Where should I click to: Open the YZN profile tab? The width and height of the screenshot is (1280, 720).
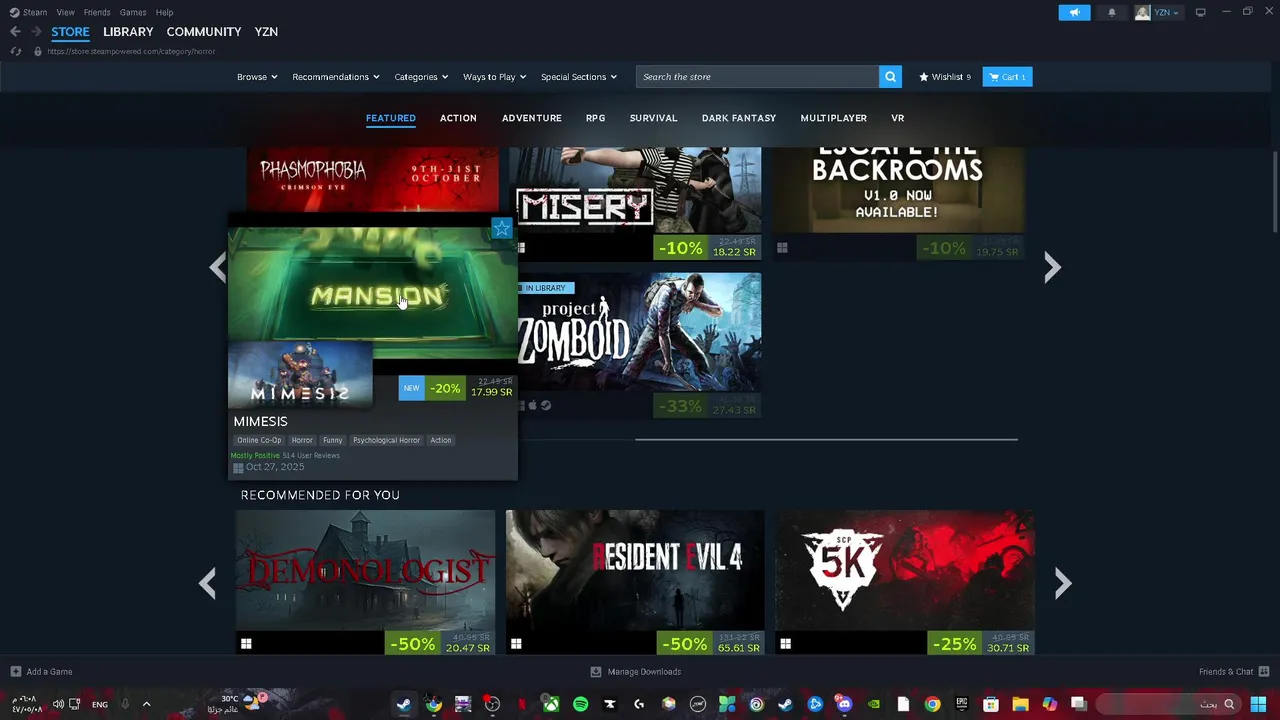tap(266, 32)
